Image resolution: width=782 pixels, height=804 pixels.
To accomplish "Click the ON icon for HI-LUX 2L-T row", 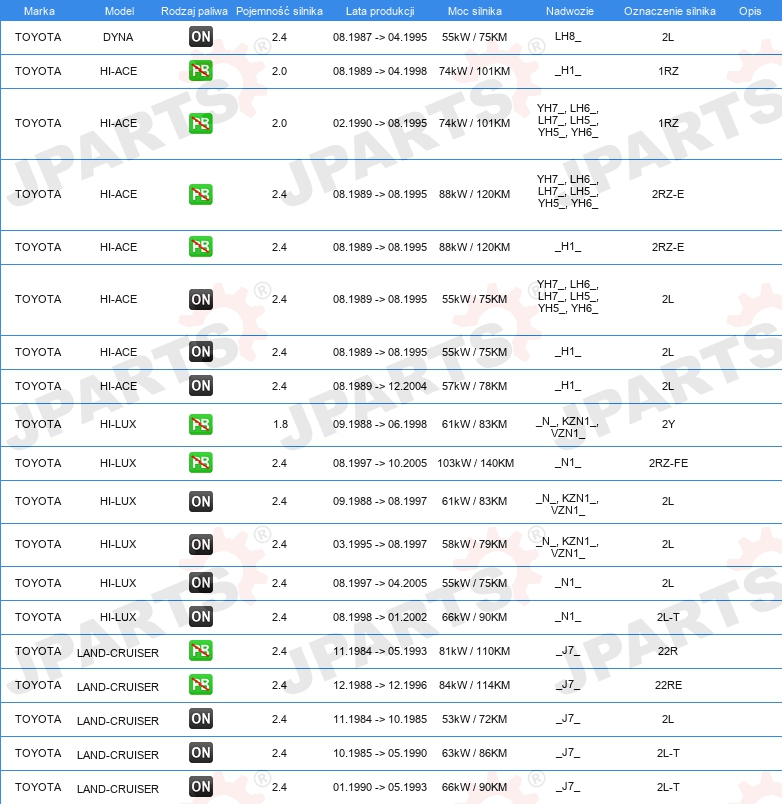I will click(x=200, y=617).
